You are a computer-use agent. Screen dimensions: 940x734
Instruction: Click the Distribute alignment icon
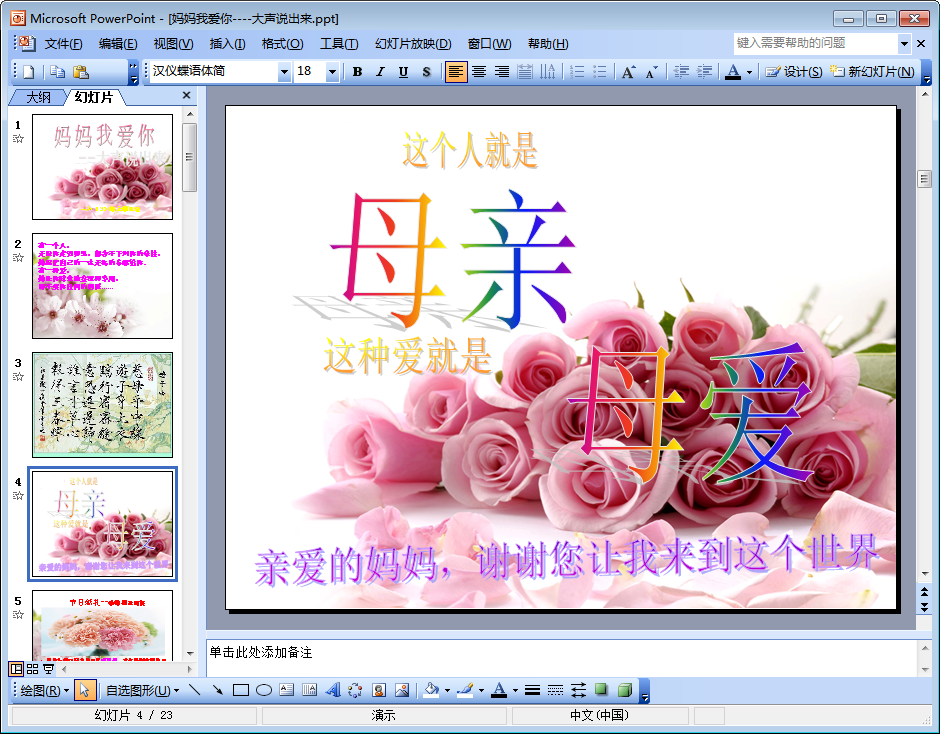click(x=525, y=72)
